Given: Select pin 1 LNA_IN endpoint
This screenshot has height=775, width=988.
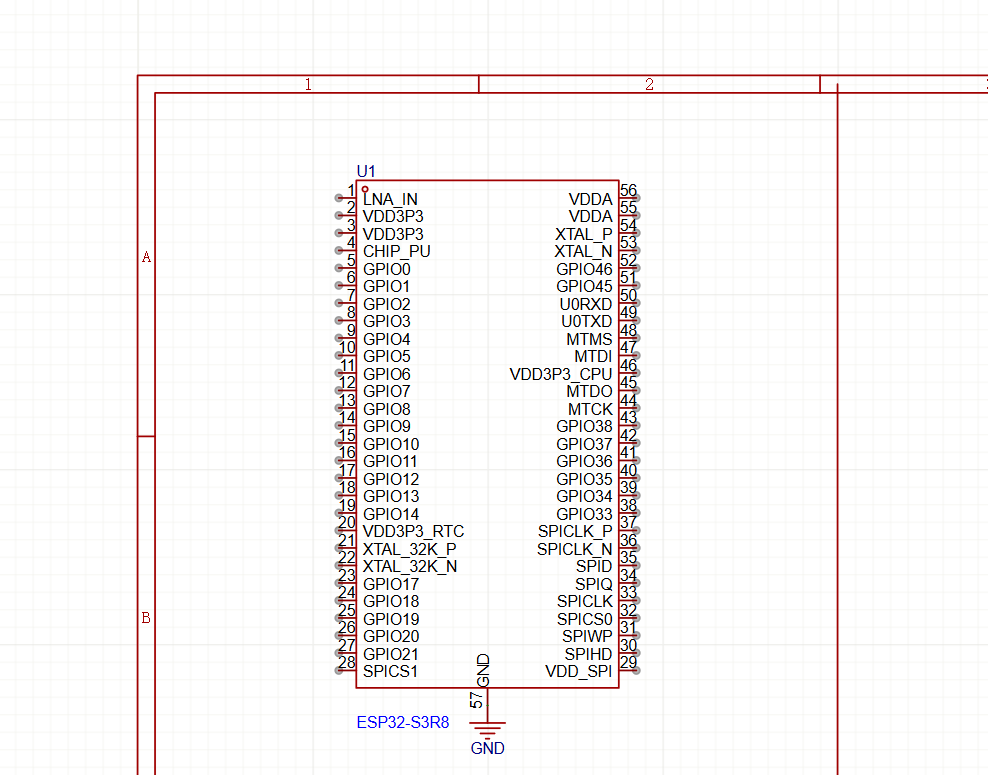Looking at the screenshot, I should 340,198.
